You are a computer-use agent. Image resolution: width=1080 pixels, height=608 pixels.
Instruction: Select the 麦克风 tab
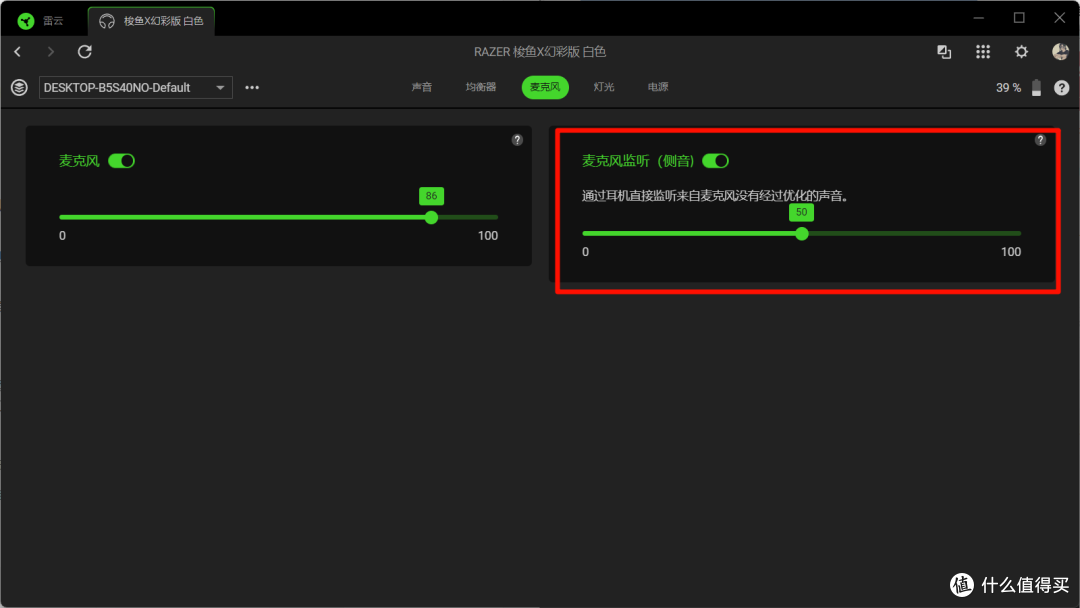pyautogui.click(x=545, y=87)
